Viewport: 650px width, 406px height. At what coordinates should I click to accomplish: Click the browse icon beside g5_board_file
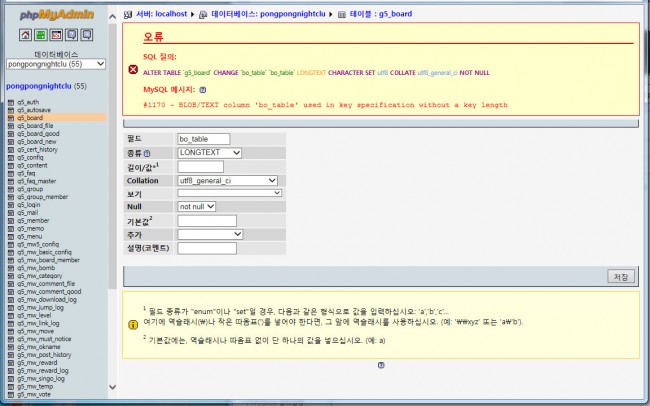(11, 126)
